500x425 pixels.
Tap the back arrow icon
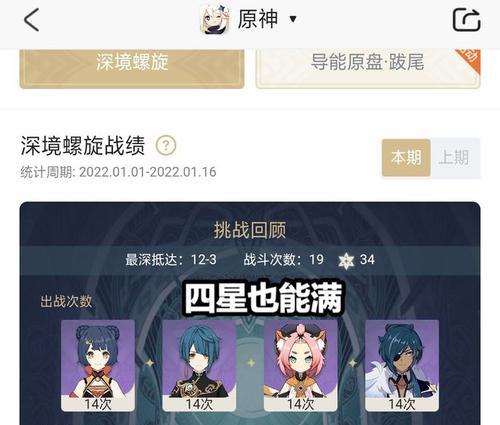coord(32,20)
